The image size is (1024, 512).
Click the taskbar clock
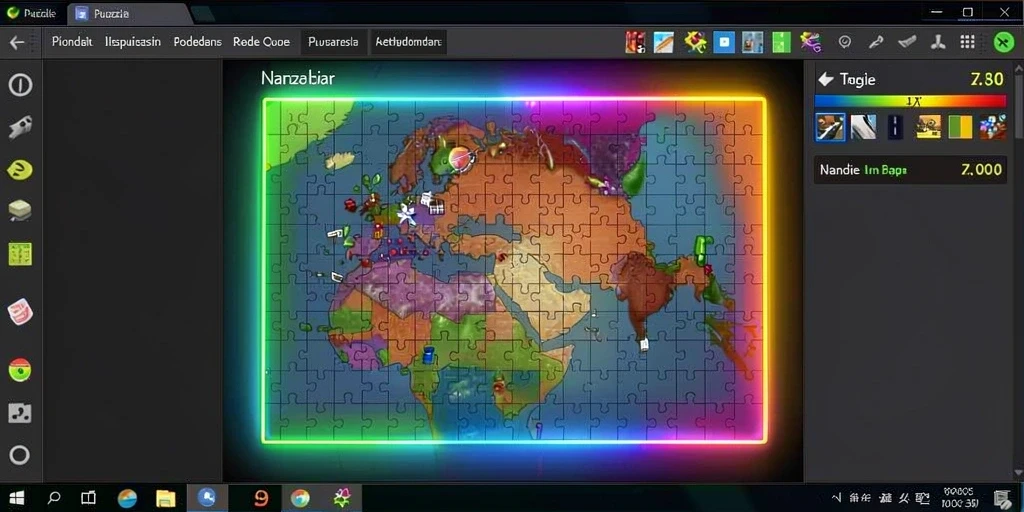(959, 498)
